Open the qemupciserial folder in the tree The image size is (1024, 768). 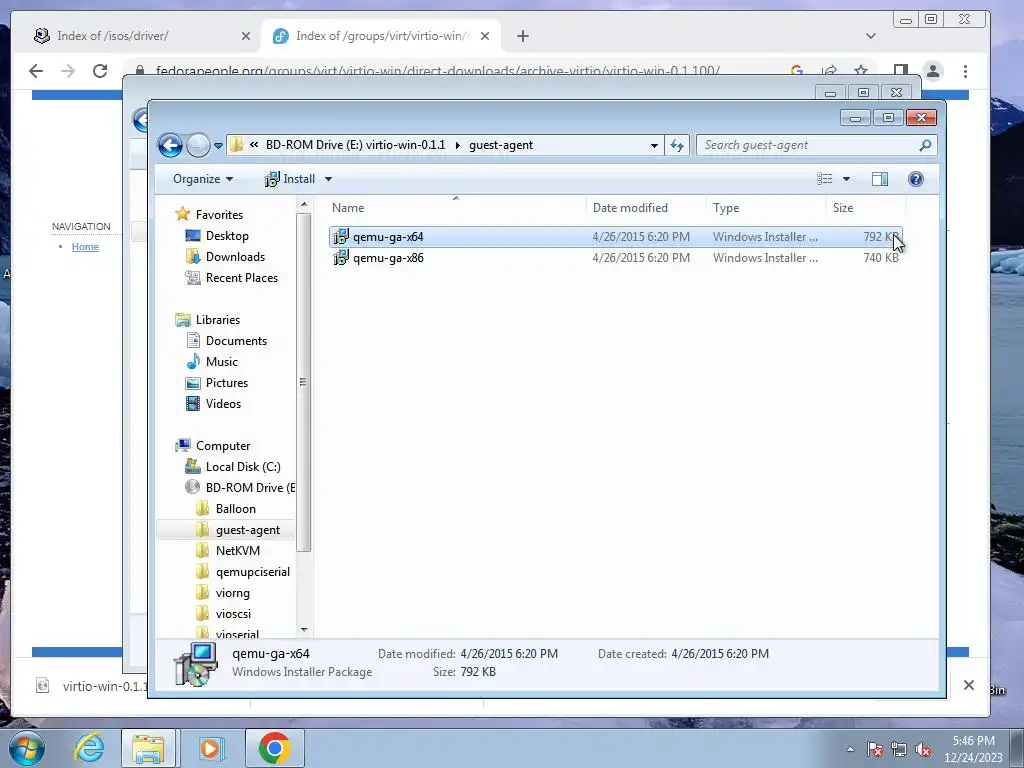click(253, 572)
